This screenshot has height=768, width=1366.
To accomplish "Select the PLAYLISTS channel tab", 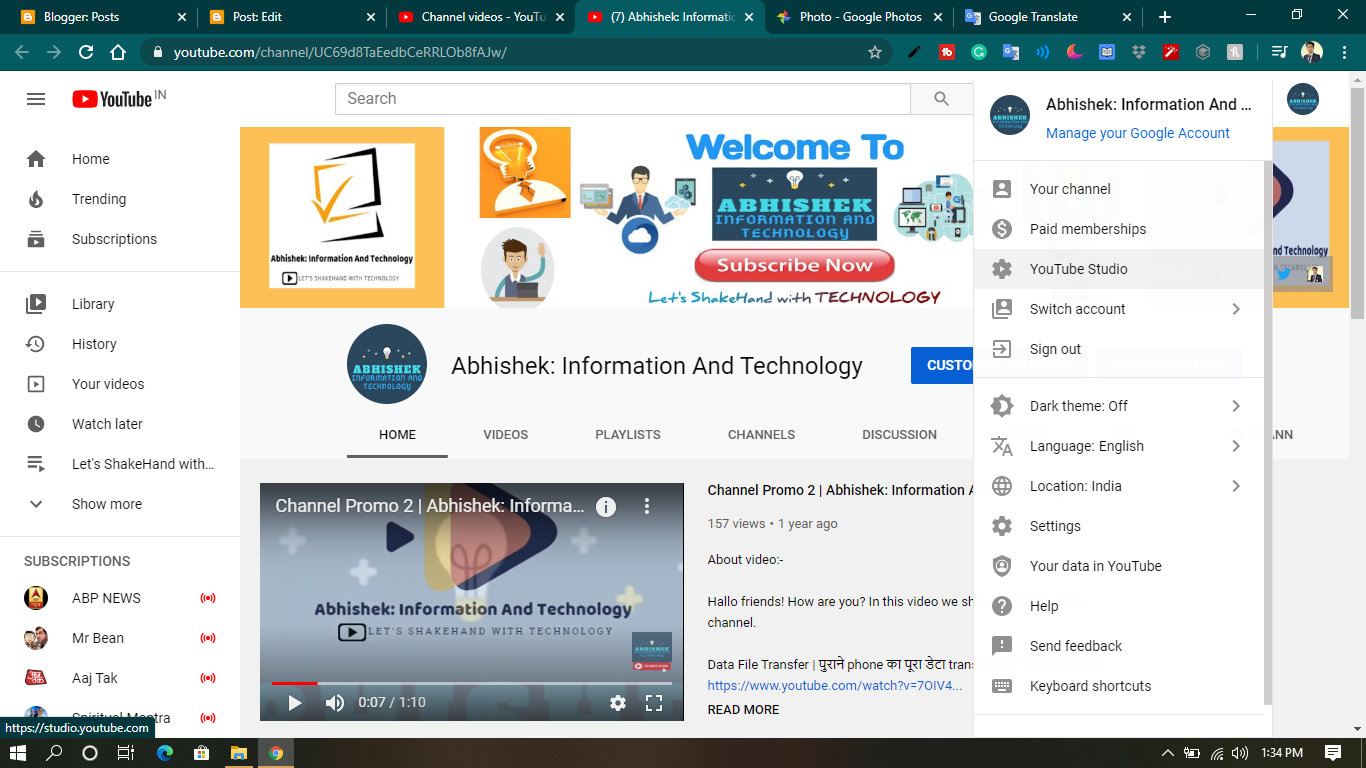I will click(628, 435).
